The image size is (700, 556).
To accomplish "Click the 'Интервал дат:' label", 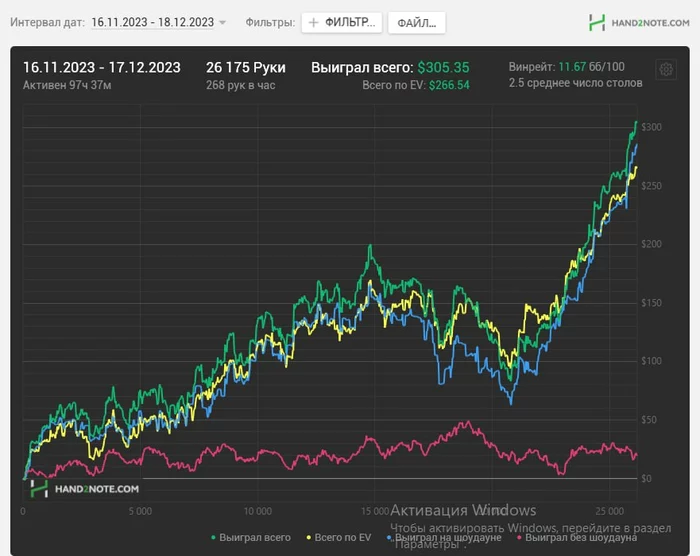I will [x=47, y=22].
